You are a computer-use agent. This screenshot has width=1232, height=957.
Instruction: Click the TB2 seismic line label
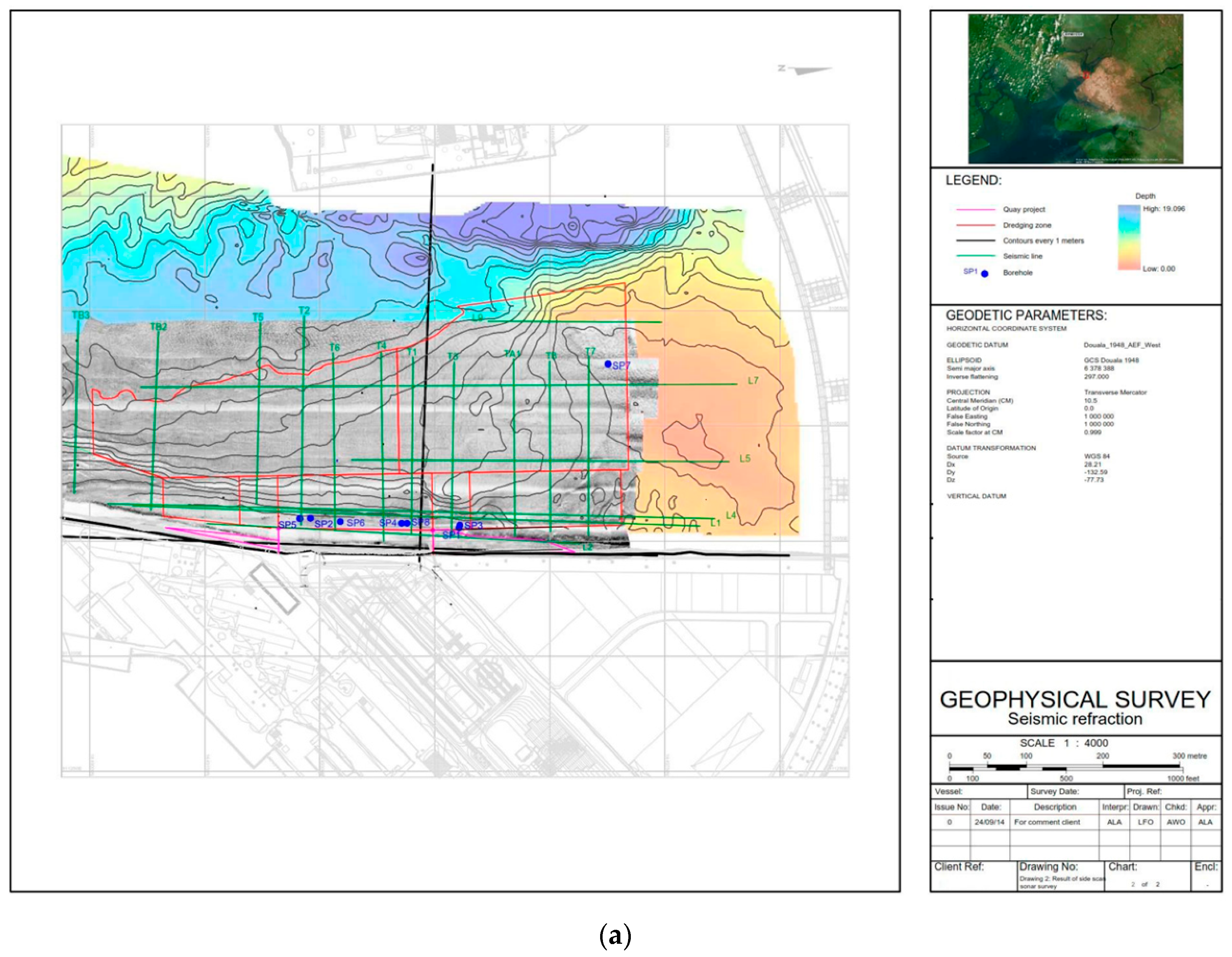tap(159, 327)
